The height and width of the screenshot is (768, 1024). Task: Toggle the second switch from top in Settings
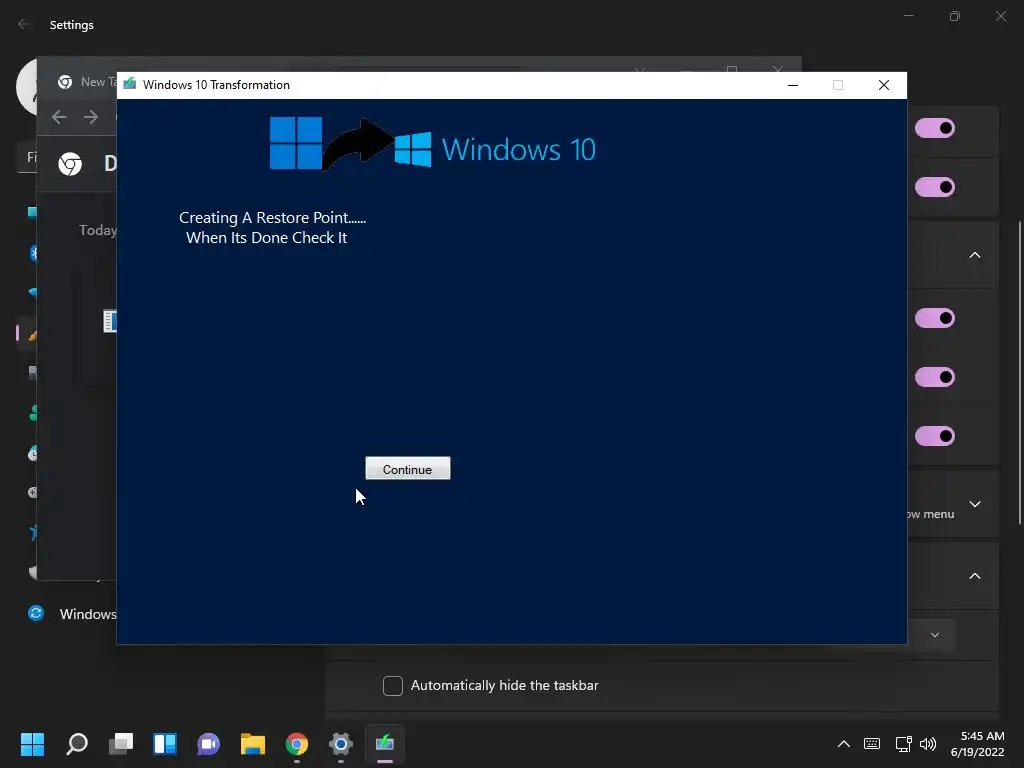pos(935,187)
